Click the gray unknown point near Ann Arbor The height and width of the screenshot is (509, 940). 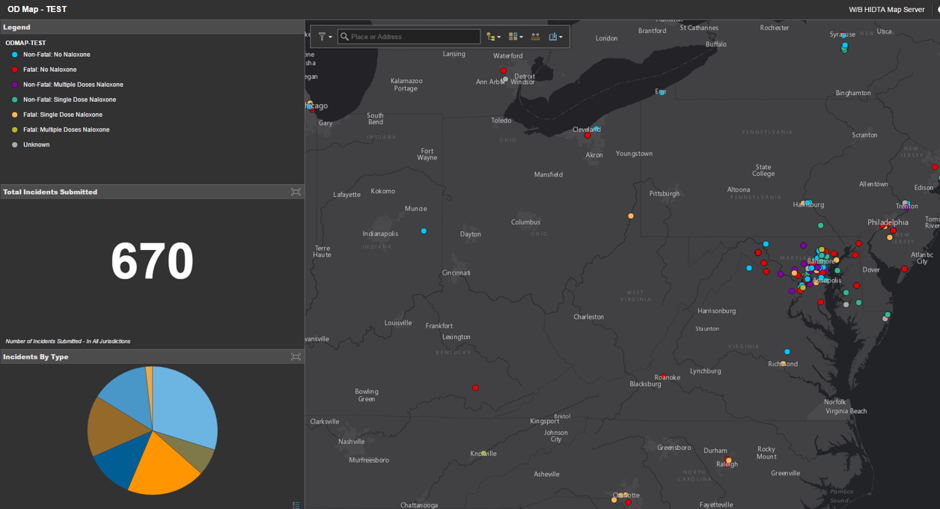pyautogui.click(x=505, y=79)
